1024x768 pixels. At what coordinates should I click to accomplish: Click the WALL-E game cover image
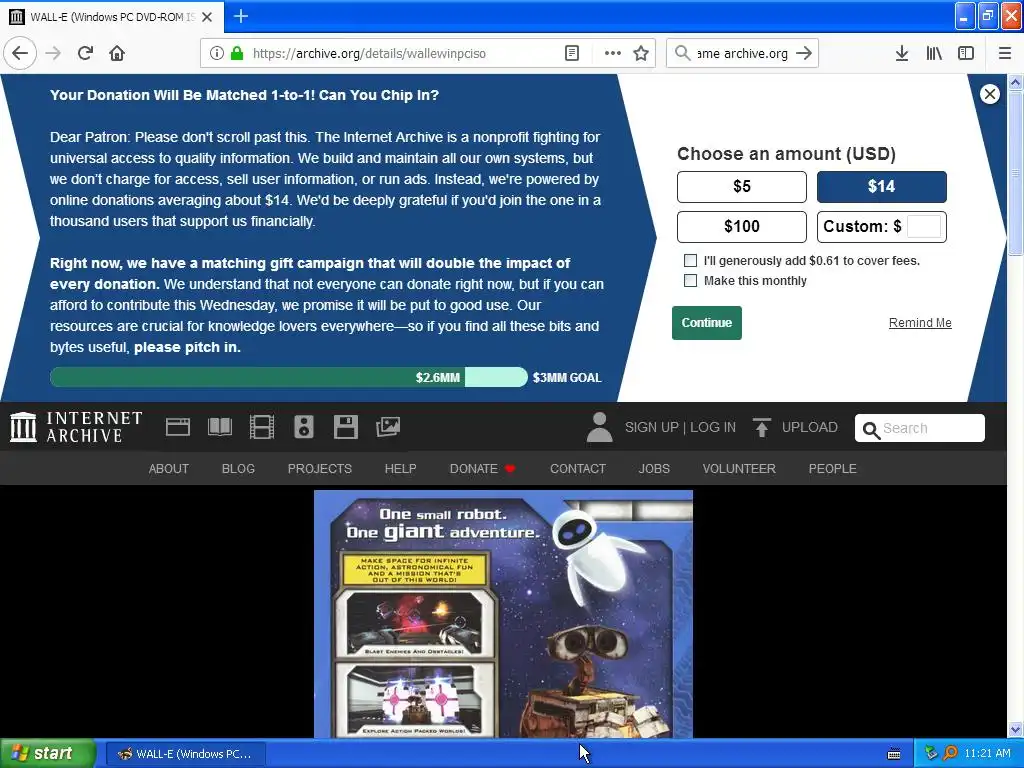click(503, 614)
